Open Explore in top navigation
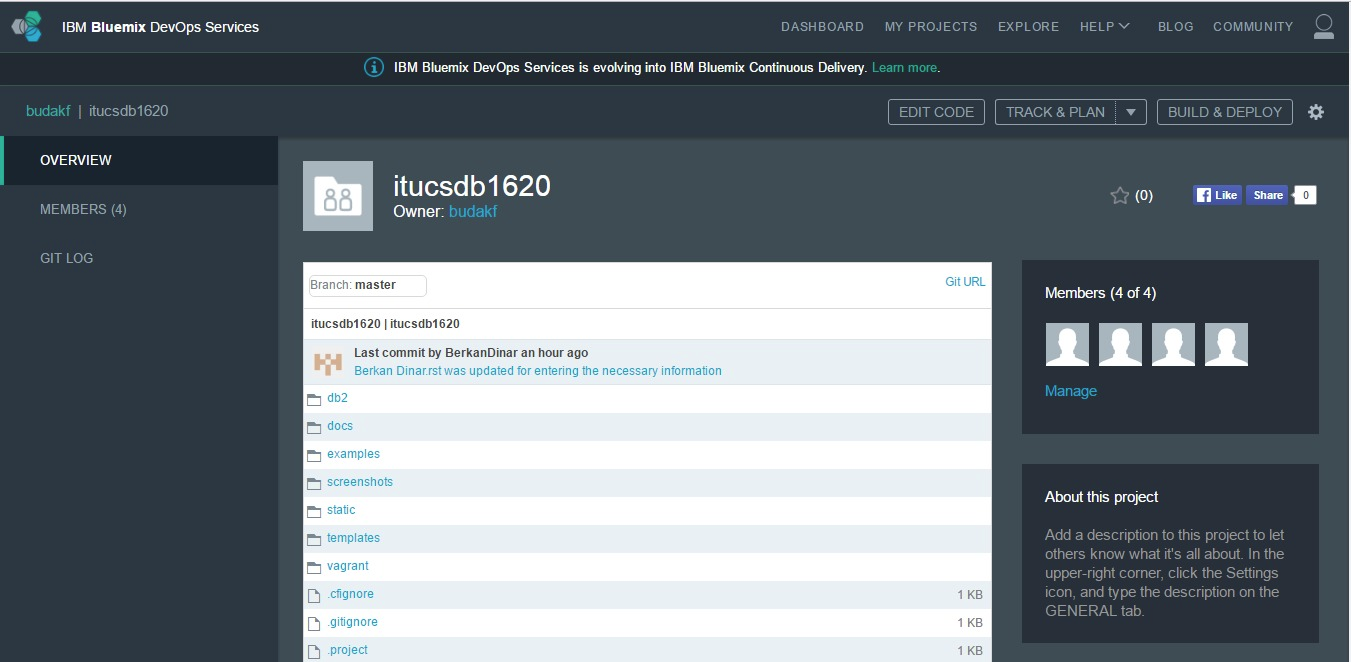Image resolution: width=1351 pixels, height=662 pixels. tap(1028, 27)
